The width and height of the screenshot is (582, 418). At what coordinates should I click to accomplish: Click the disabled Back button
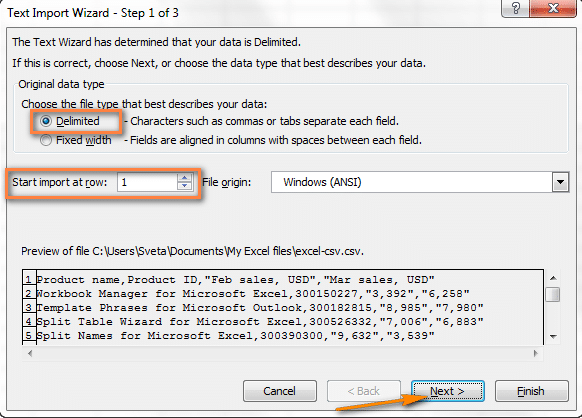point(364,391)
